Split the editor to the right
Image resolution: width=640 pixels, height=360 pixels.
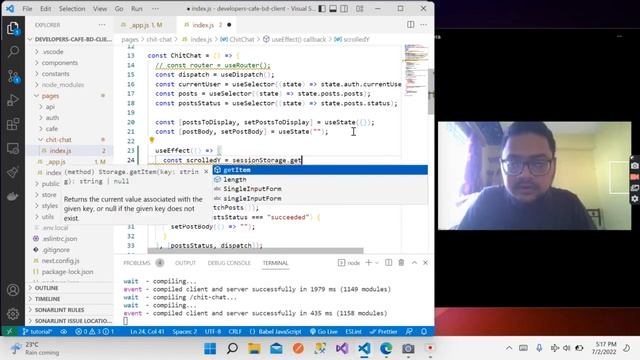[411, 25]
